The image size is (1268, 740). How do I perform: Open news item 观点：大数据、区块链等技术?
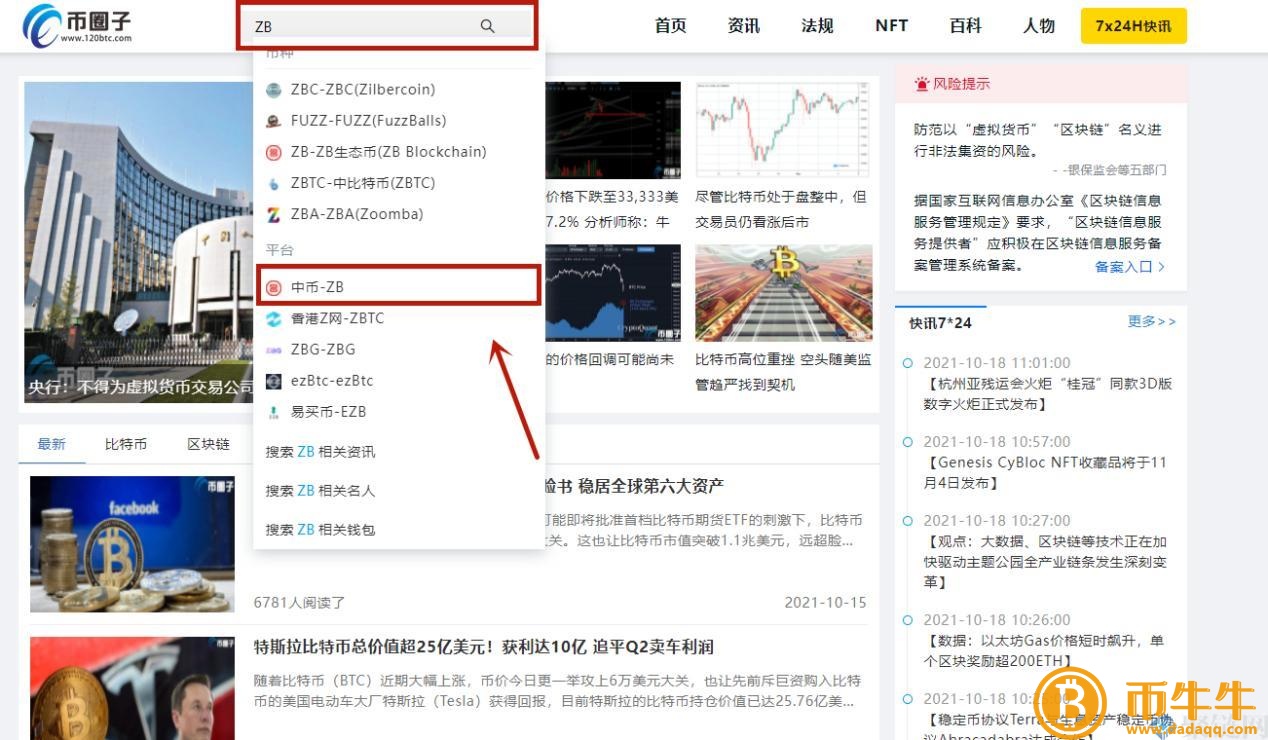(x=1043, y=561)
